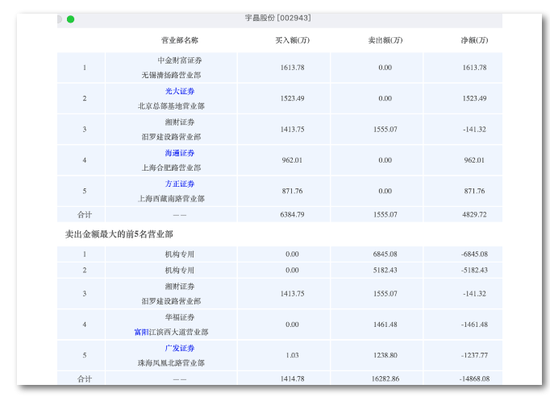Click section heading 卖出金额最大的前5名营业部
550x397 pixels.
click(x=119, y=234)
